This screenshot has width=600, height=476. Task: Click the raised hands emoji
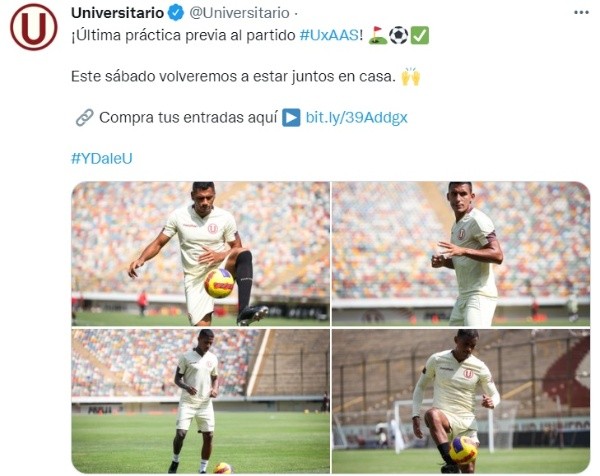coord(411,76)
